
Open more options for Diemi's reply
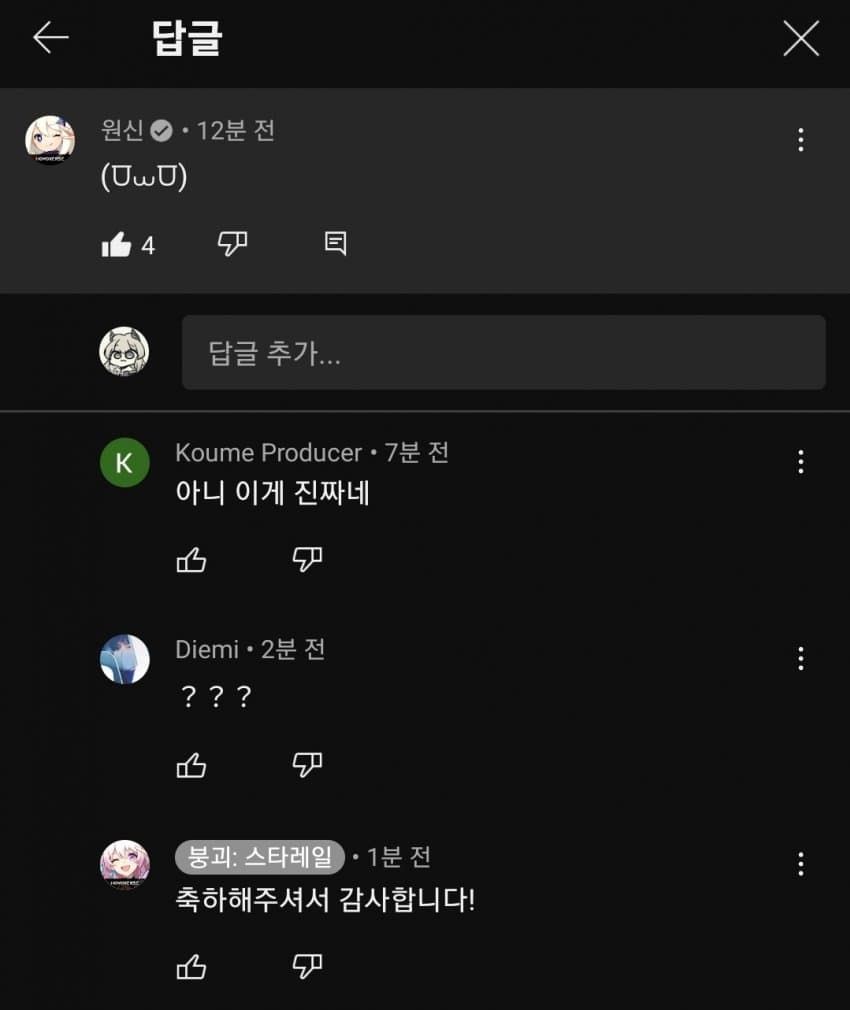point(800,658)
